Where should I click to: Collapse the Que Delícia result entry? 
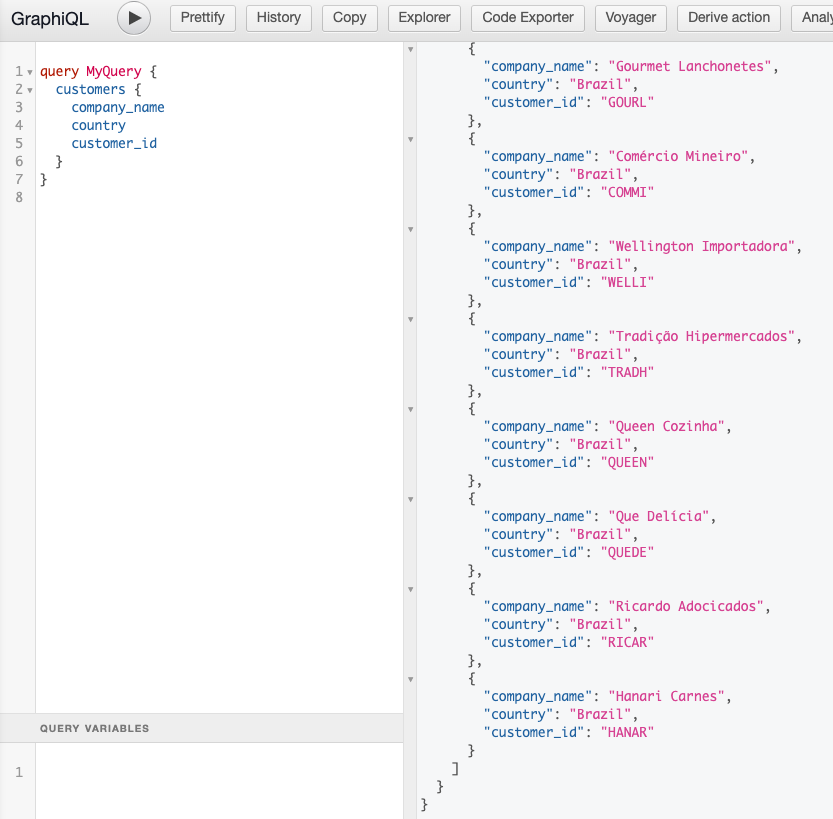pos(411,499)
